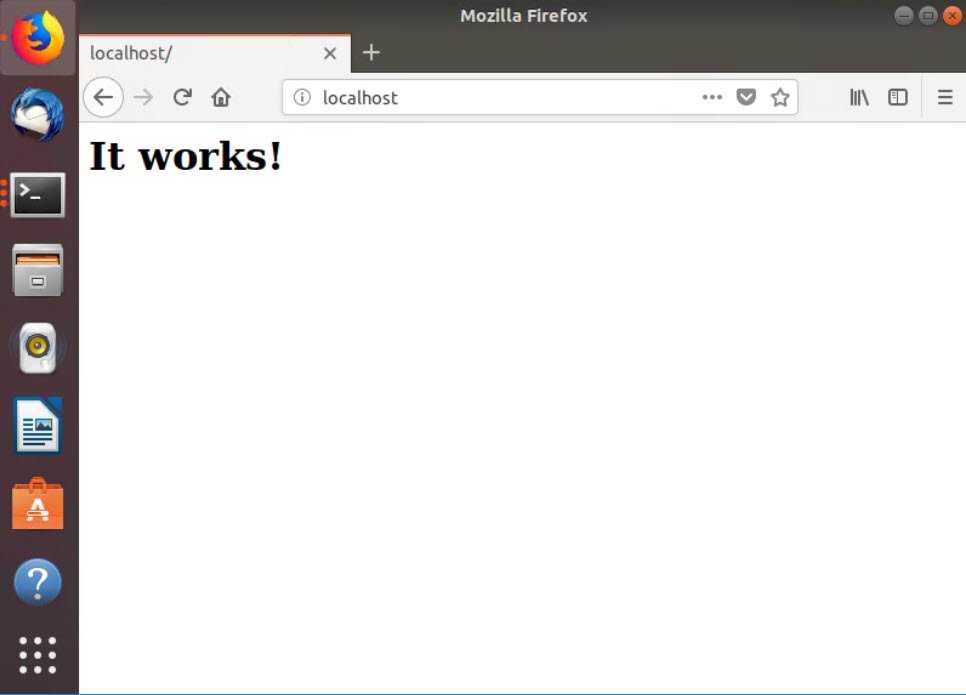
Task: Open page actions three-dot menu
Action: [712, 97]
